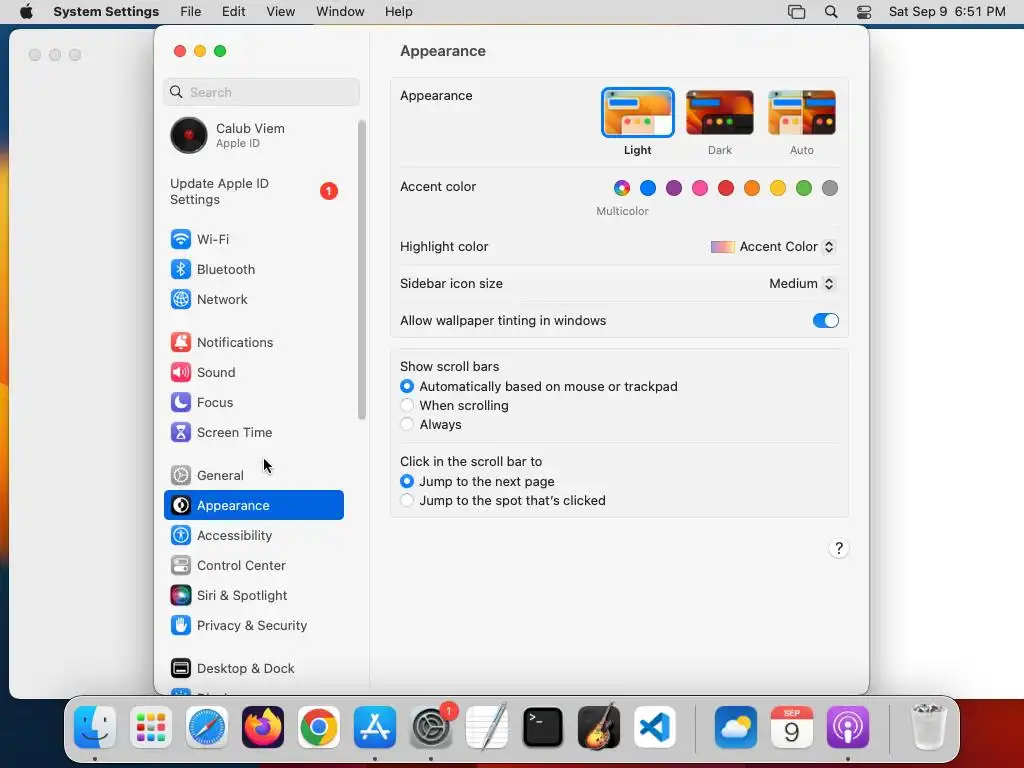This screenshot has width=1024, height=768.
Task: Toggle Allow wallpaper tinting in windows
Action: [825, 321]
